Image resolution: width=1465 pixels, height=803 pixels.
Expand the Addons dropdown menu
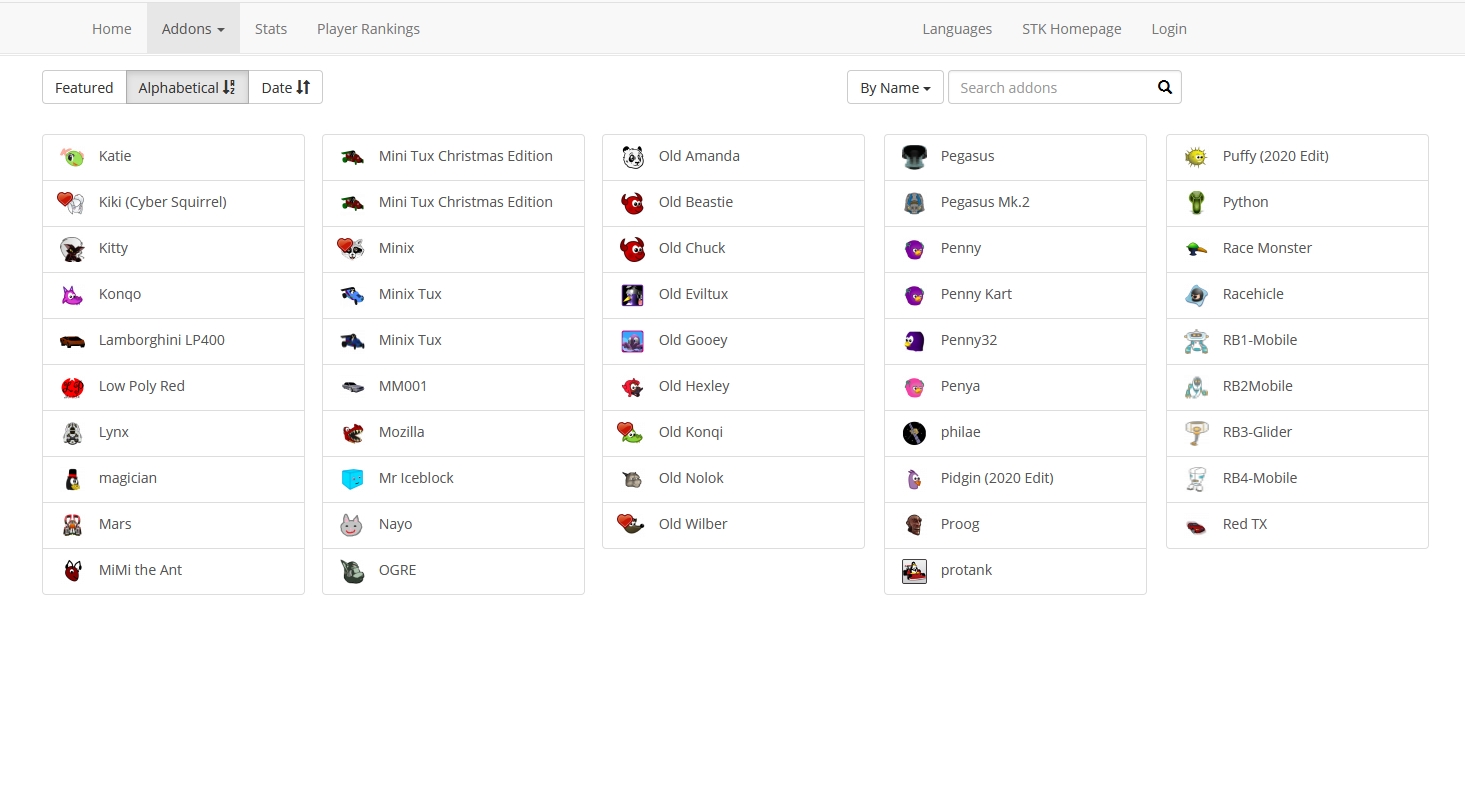(193, 29)
